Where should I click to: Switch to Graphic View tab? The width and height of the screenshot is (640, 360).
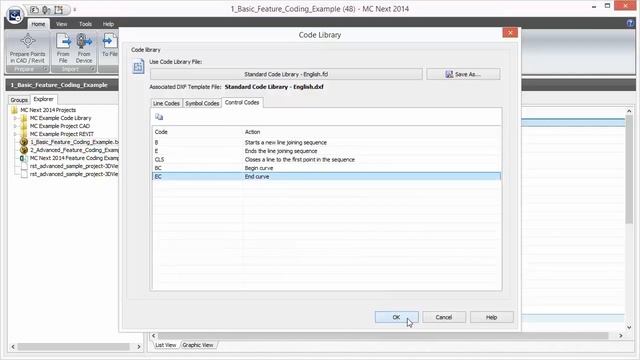198,345
